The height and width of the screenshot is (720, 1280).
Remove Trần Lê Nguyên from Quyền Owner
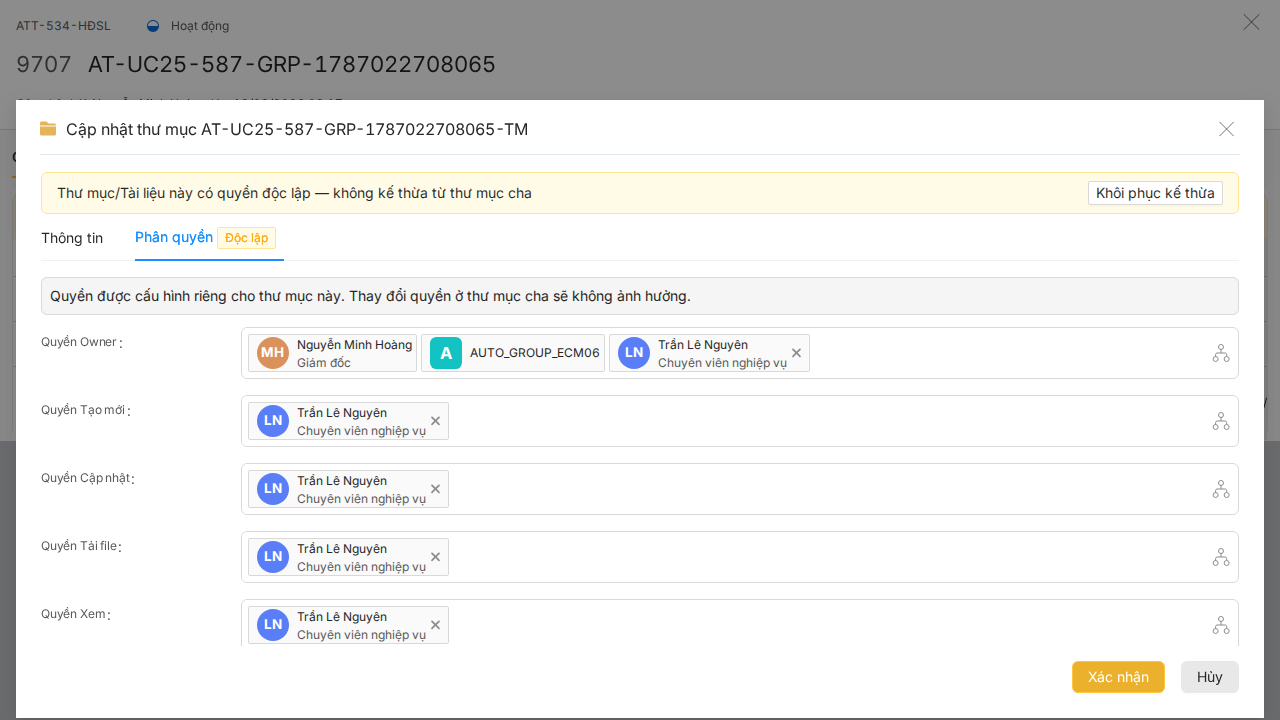point(796,353)
